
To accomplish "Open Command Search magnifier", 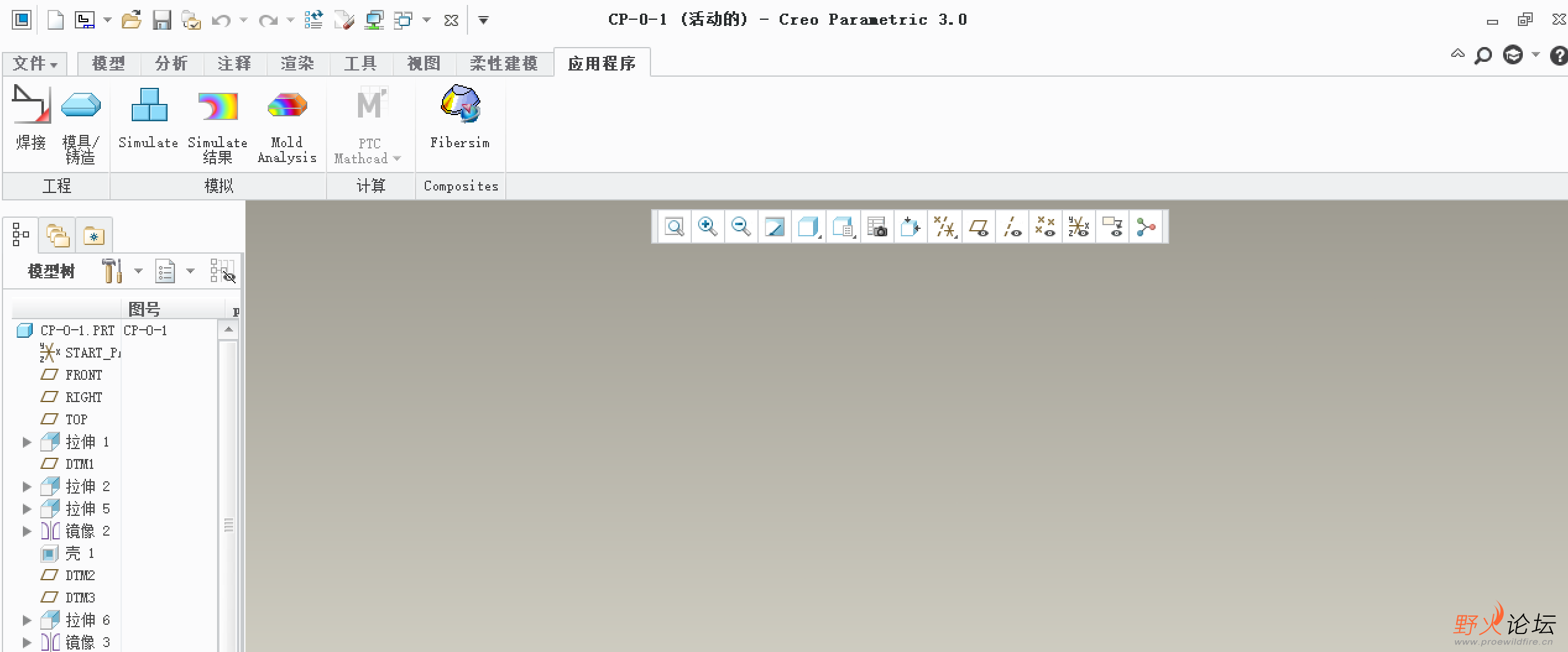I will click(1483, 56).
